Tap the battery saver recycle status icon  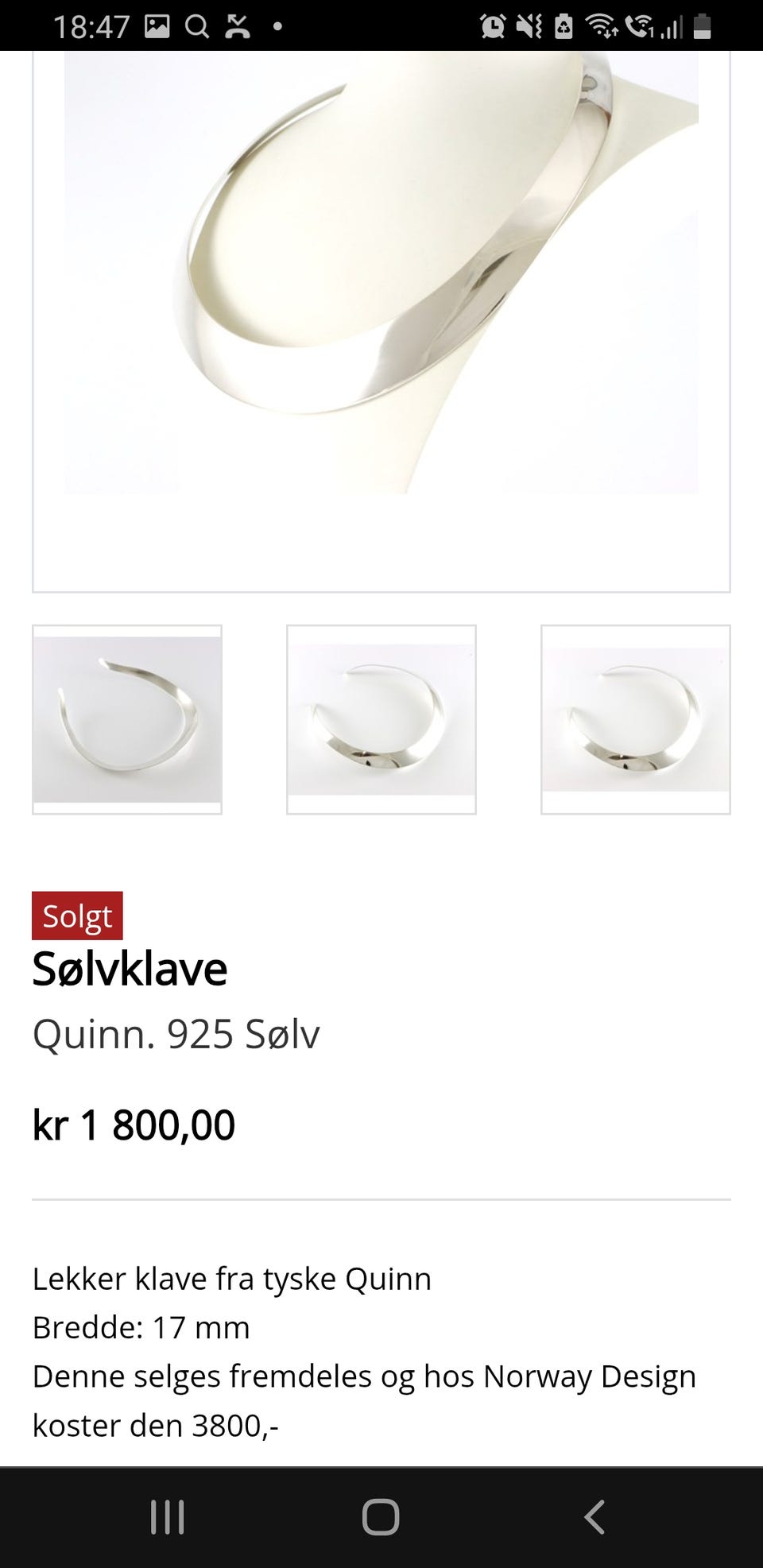pyautogui.click(x=564, y=26)
